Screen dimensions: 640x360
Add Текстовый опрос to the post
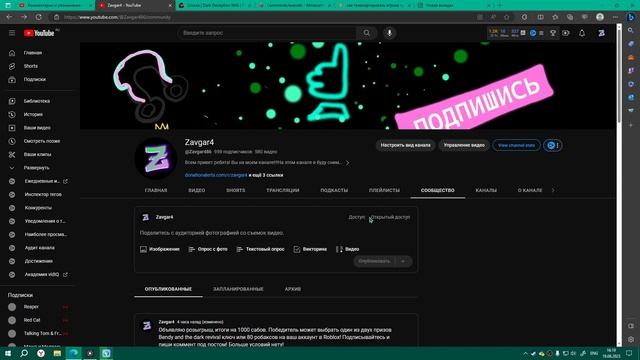260,249
